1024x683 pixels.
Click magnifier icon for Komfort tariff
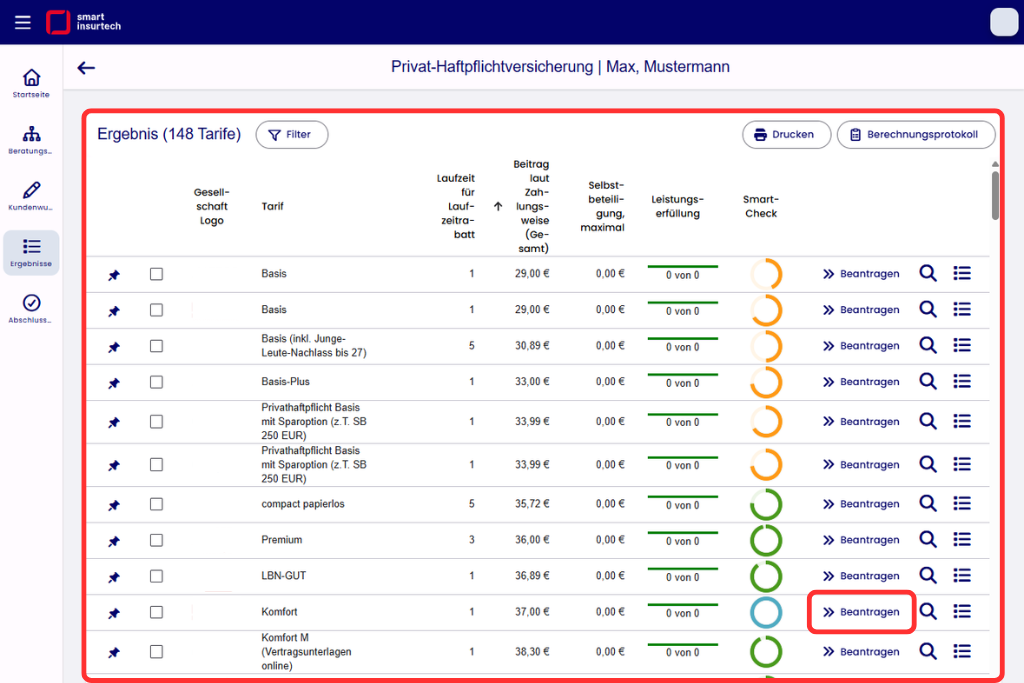(x=928, y=611)
